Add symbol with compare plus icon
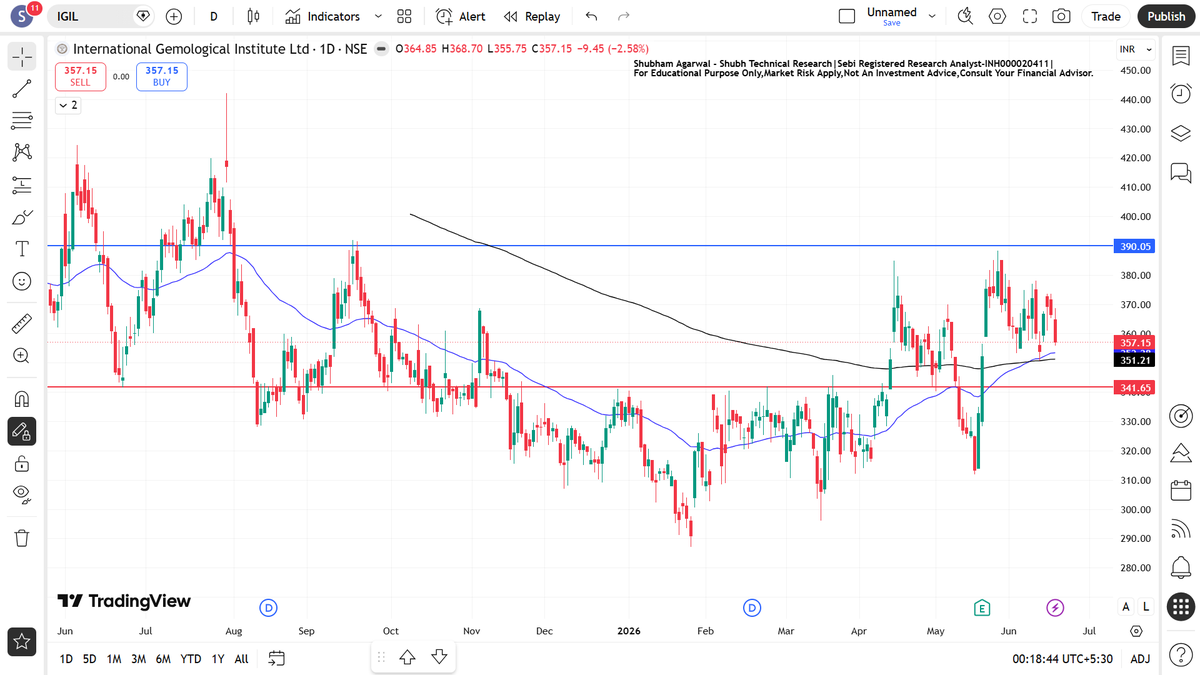1200x675 pixels. tap(174, 16)
